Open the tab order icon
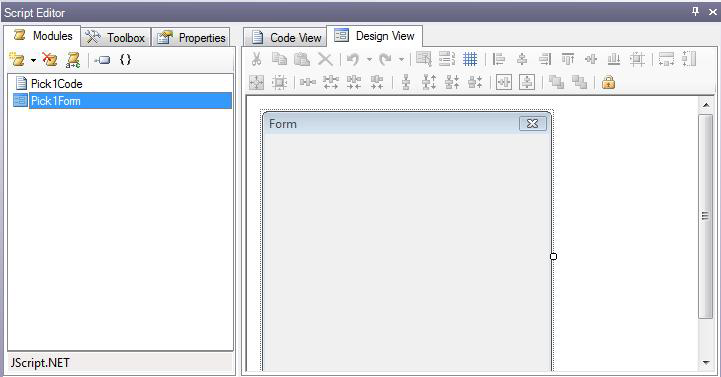Screen dimensions: 721x377 tap(446, 59)
